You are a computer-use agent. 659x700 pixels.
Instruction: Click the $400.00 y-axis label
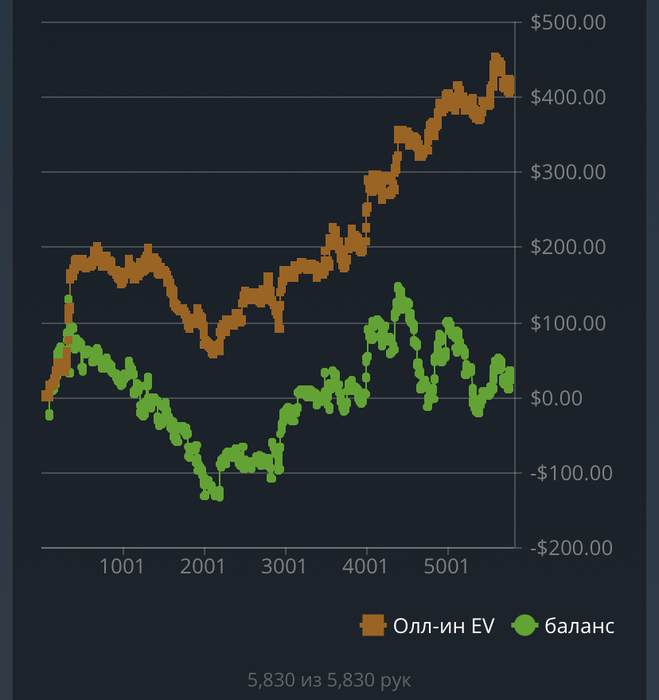pyautogui.click(x=569, y=97)
